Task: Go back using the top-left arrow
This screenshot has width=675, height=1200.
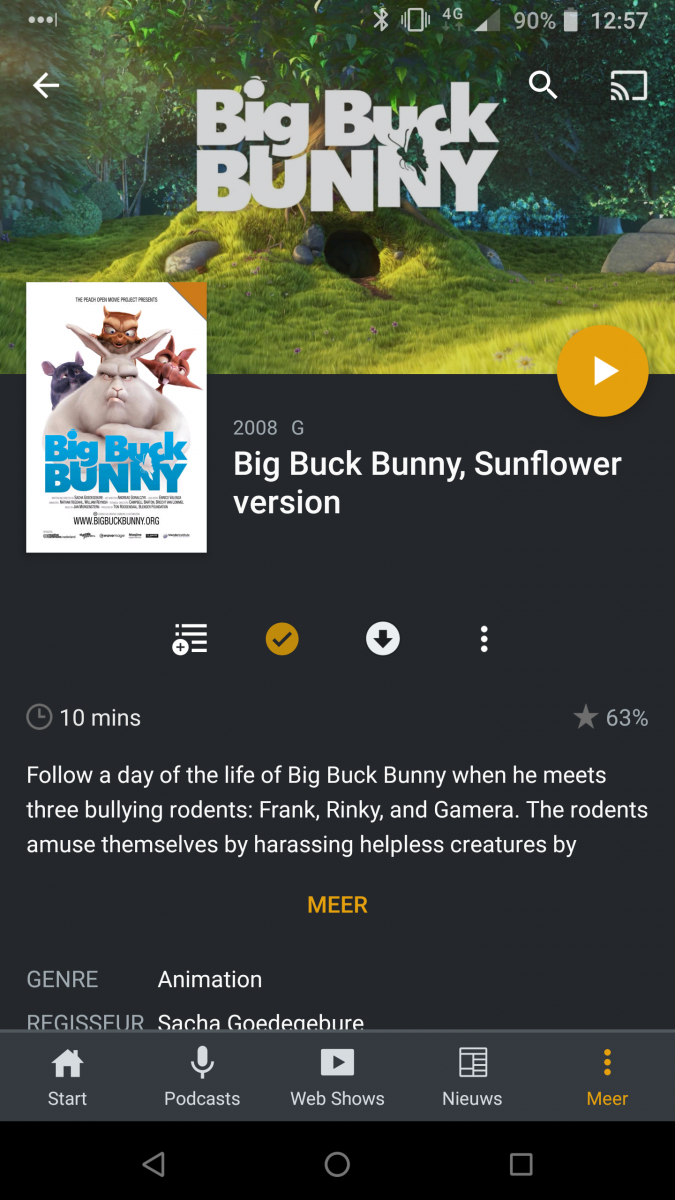Action: (x=46, y=86)
